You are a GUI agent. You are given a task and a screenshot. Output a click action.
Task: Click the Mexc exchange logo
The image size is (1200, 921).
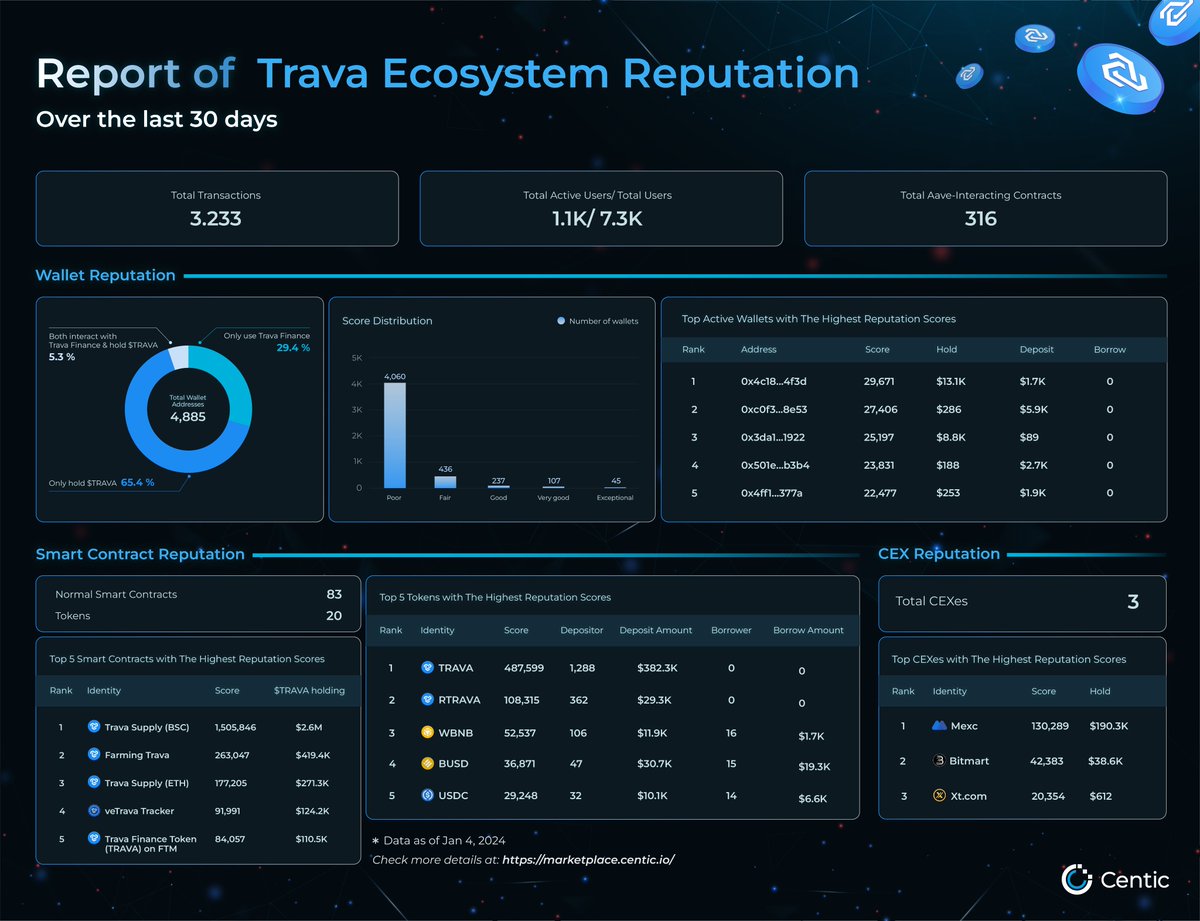click(x=939, y=726)
